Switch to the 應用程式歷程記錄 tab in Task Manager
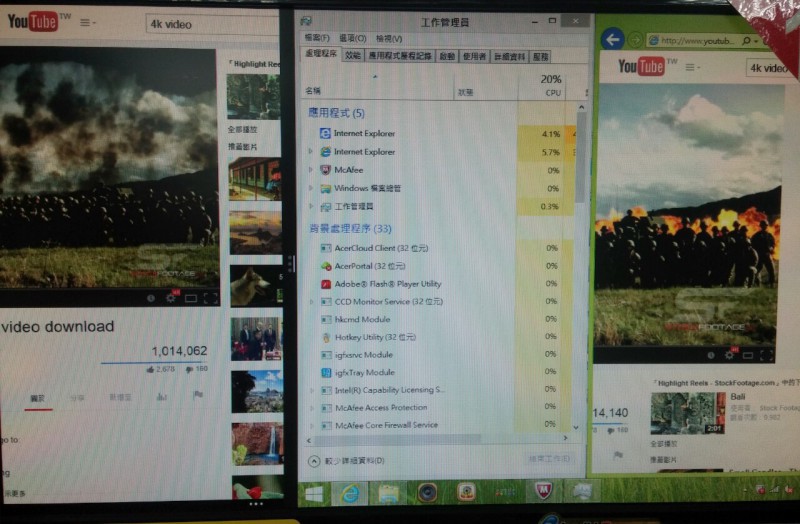This screenshot has width=800, height=524. (400, 56)
